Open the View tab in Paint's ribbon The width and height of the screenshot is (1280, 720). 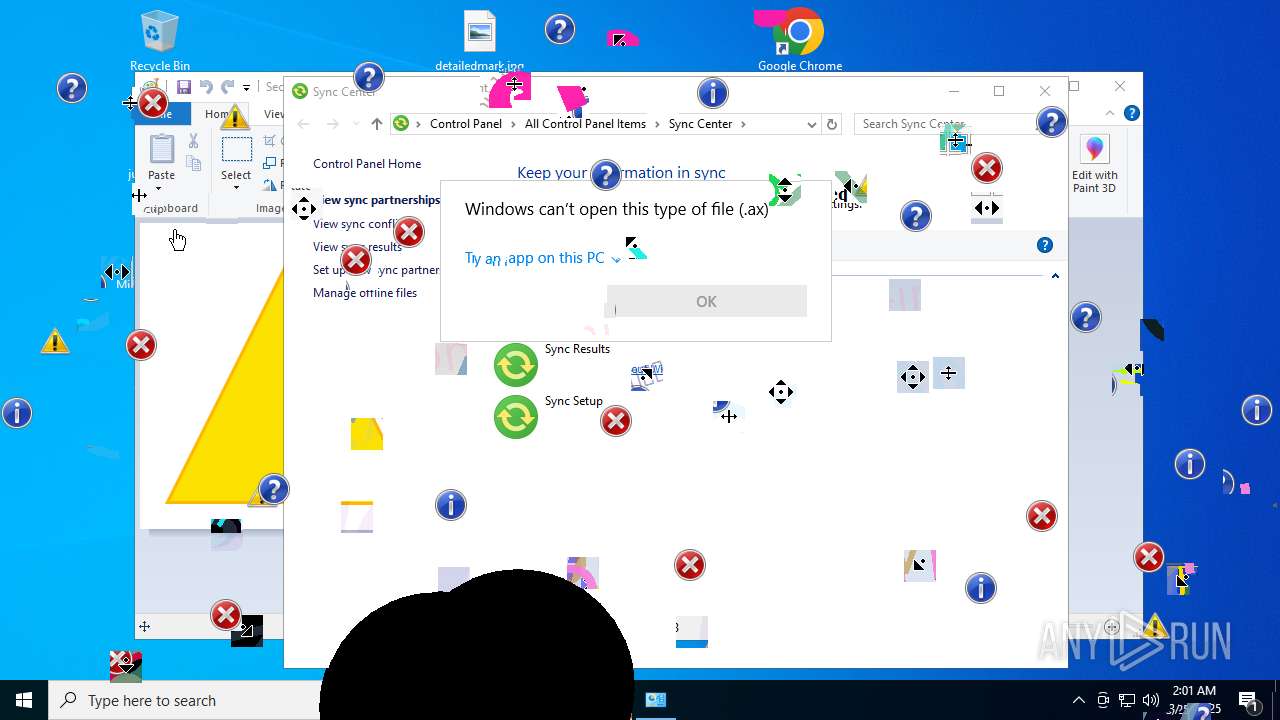pyautogui.click(x=273, y=114)
